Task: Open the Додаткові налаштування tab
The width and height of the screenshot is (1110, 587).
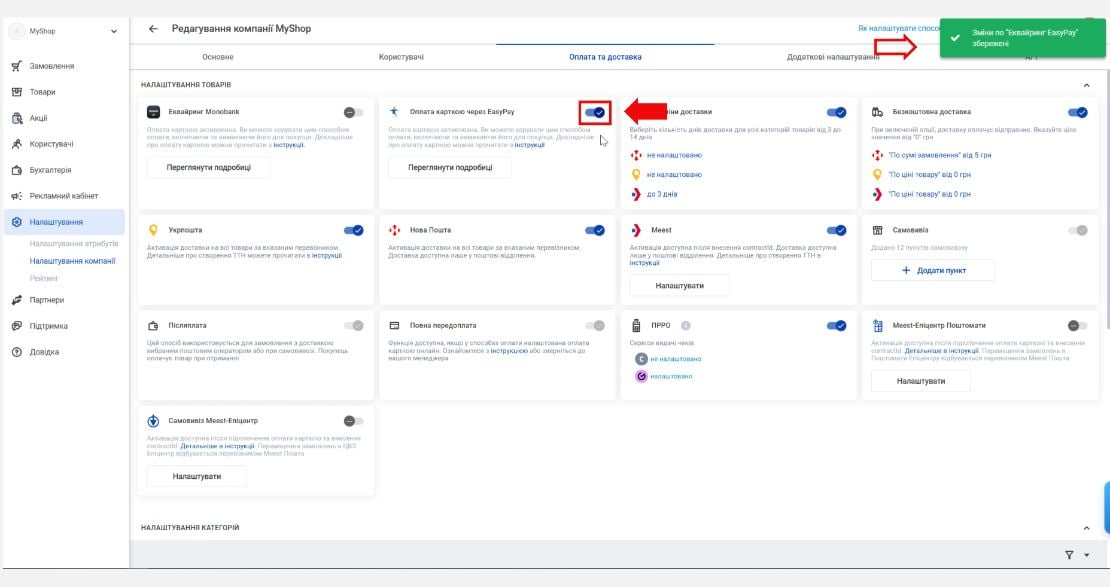Action: coord(833,57)
